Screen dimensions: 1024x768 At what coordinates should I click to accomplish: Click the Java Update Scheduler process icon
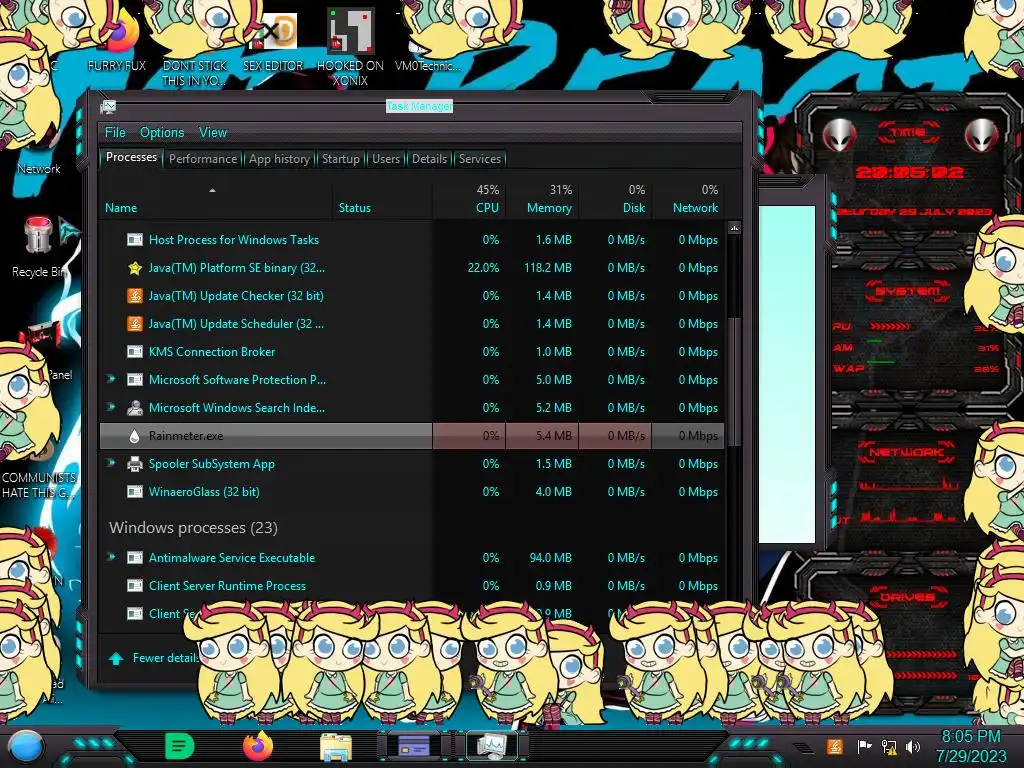[x=135, y=324]
